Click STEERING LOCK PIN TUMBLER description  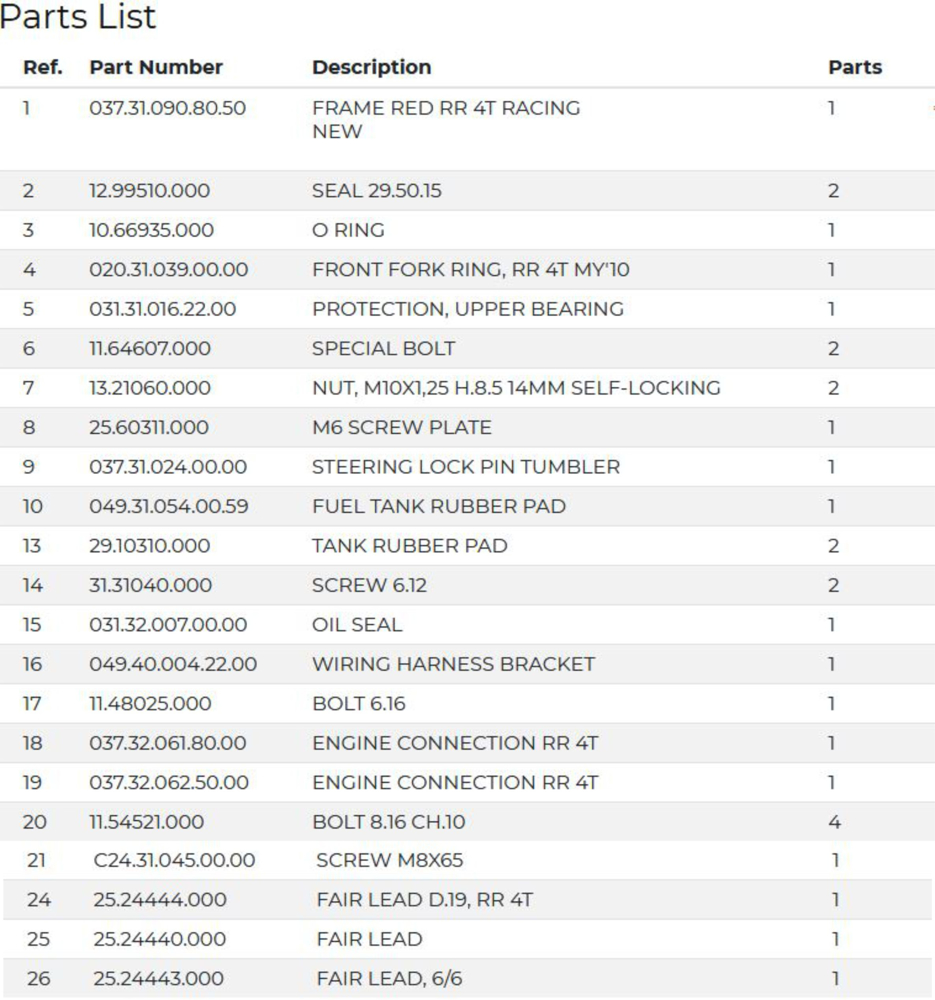(465, 467)
